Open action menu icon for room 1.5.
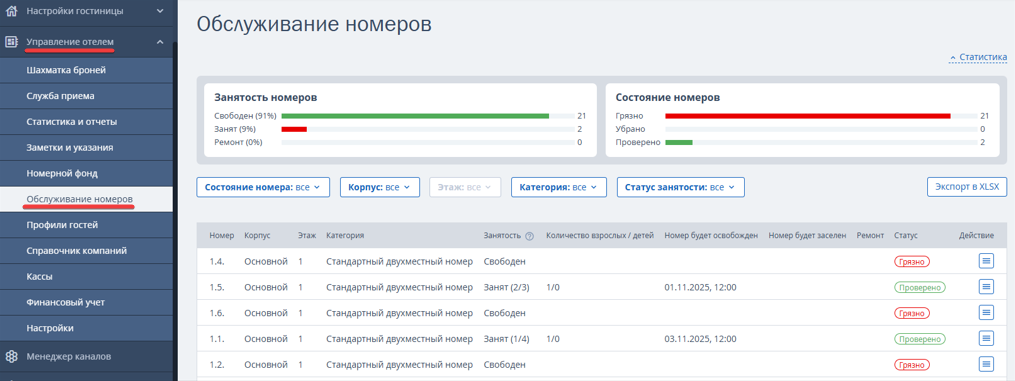 click(986, 287)
